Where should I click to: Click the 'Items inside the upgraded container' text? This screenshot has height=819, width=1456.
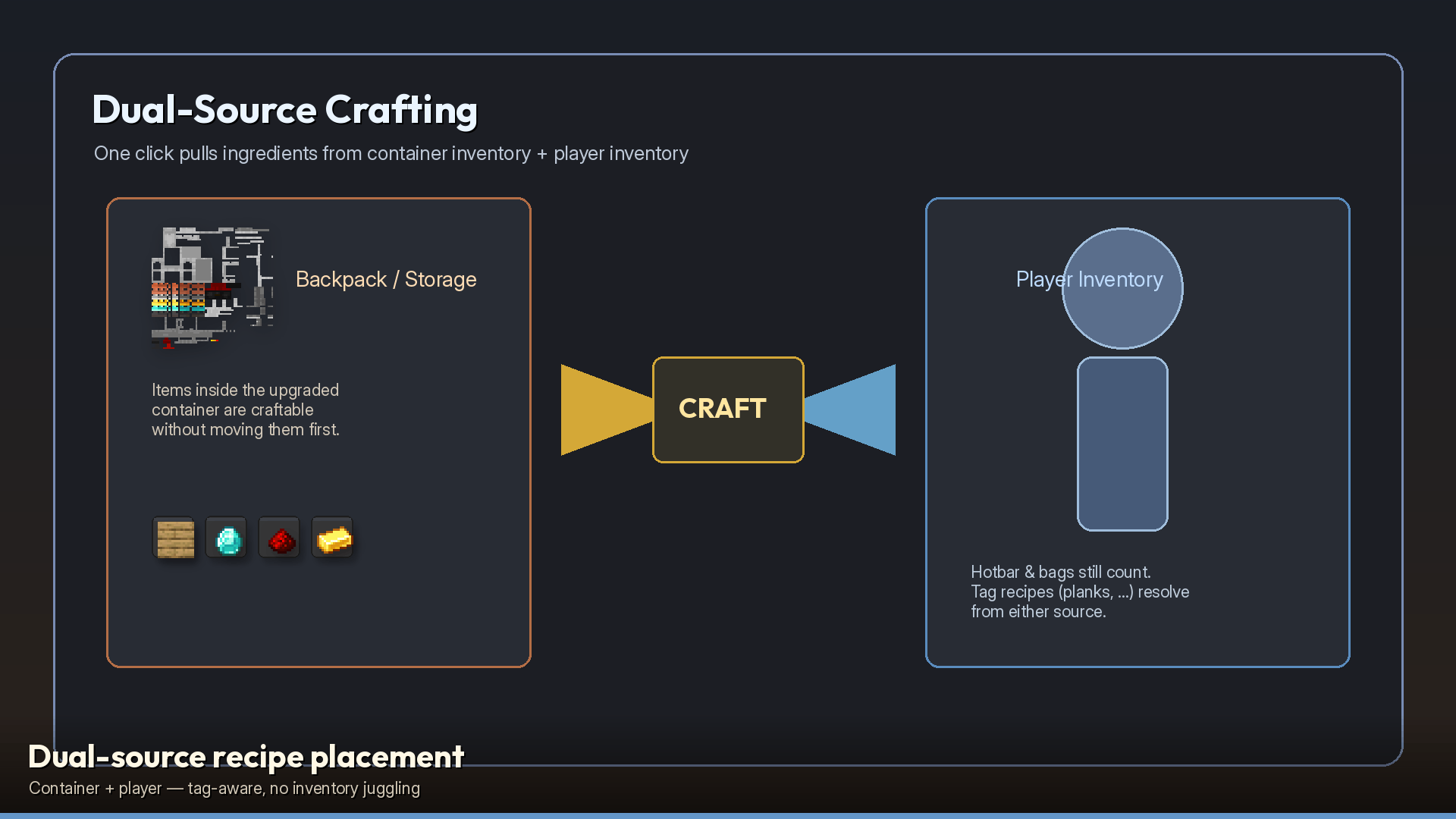click(x=246, y=409)
